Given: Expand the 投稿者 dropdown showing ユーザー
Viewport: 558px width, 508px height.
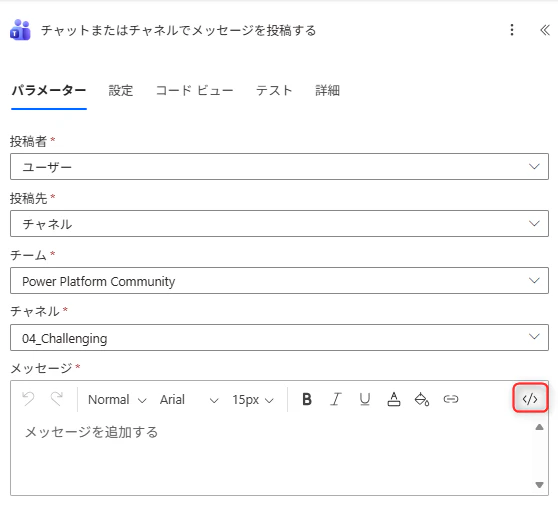Looking at the screenshot, I should coord(279,167).
